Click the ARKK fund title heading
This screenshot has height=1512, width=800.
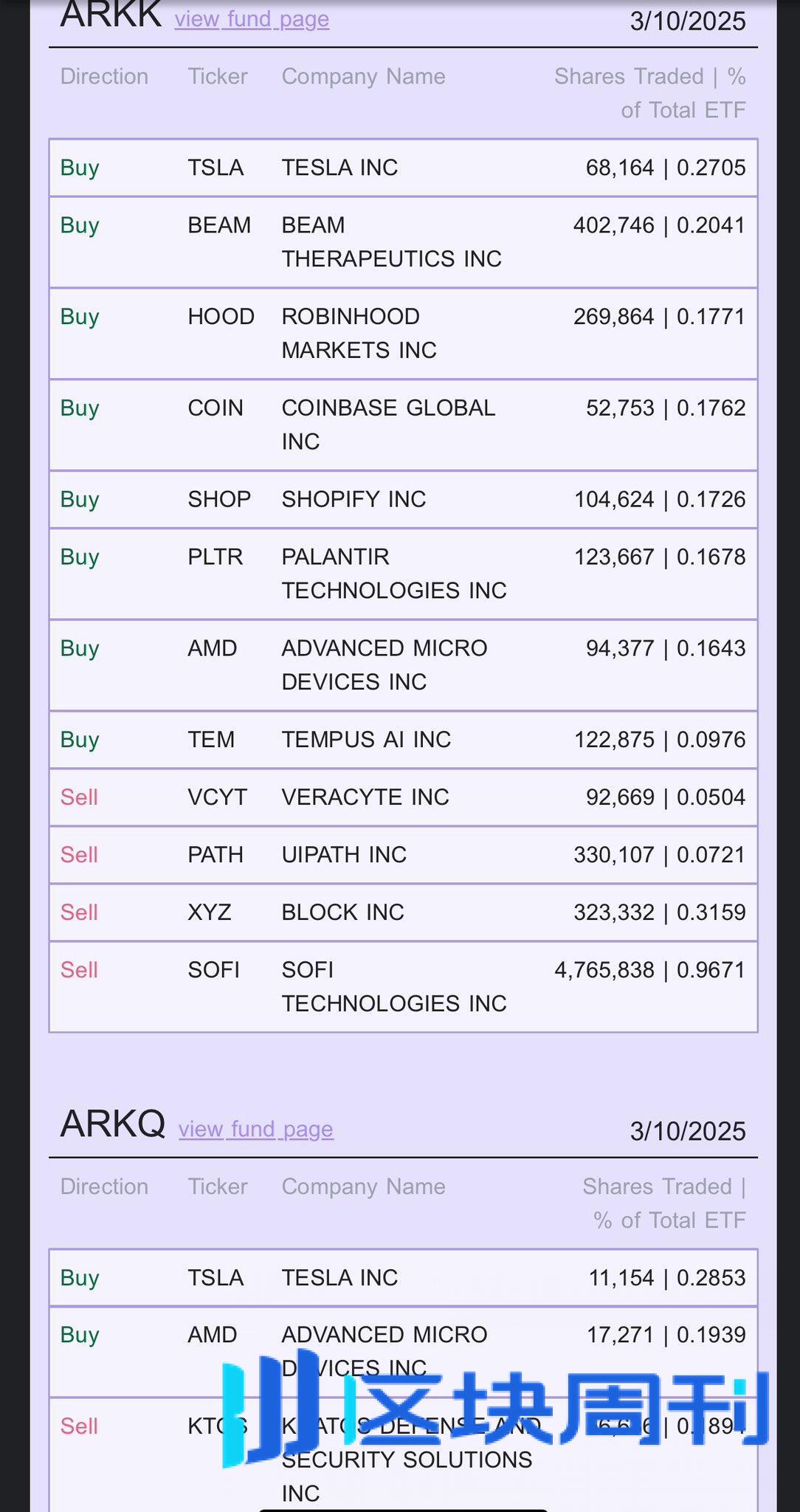tap(111, 15)
